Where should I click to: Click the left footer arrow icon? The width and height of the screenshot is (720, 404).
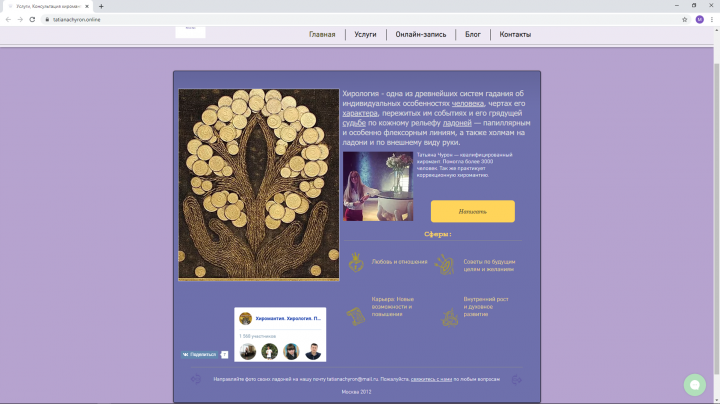click(x=196, y=379)
